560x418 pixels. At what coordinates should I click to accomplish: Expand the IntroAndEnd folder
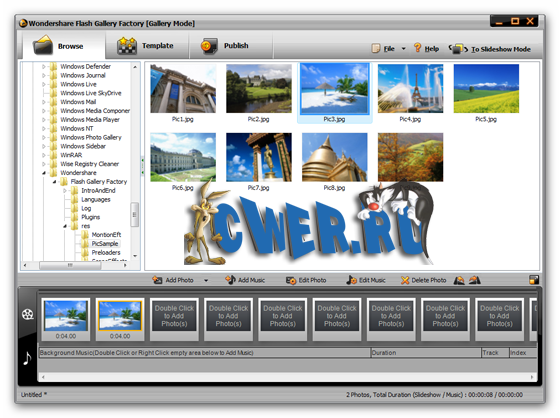click(65, 191)
